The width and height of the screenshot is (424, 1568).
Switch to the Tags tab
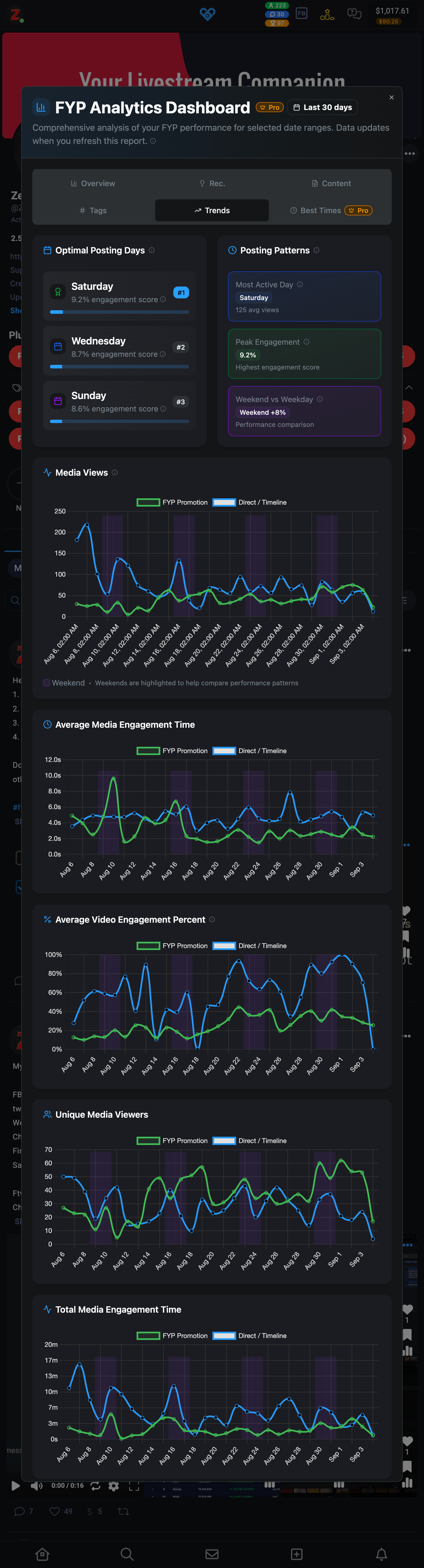[92, 211]
